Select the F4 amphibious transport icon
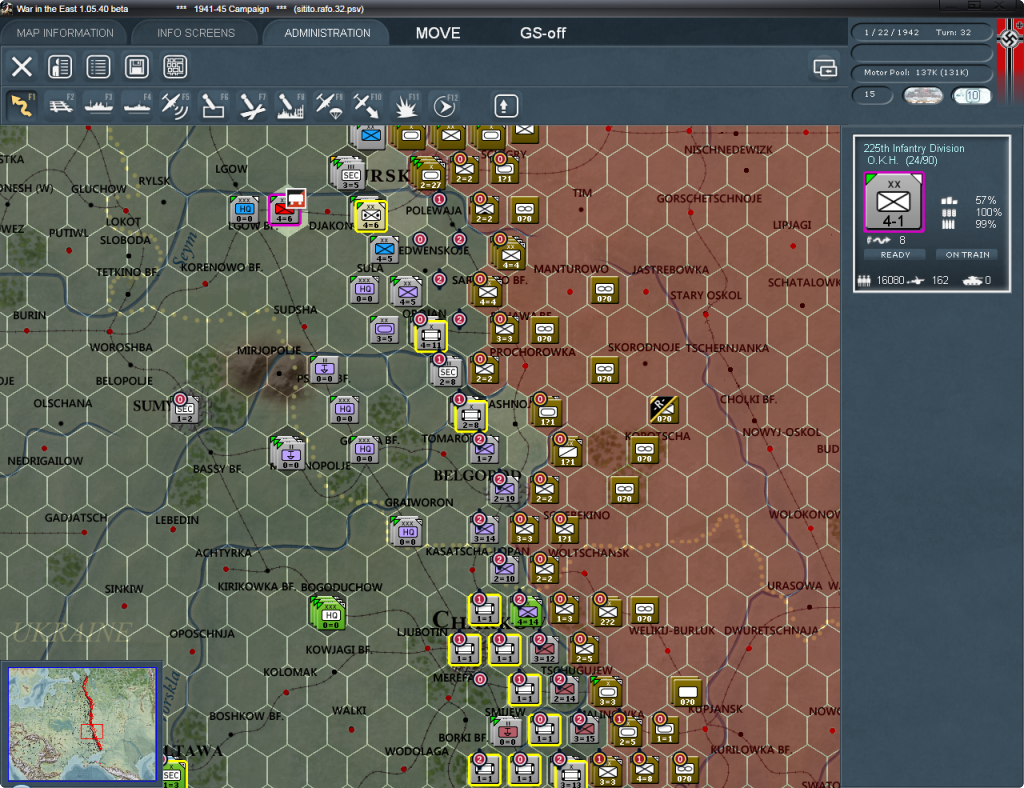The width and height of the screenshot is (1024, 788). click(x=137, y=105)
